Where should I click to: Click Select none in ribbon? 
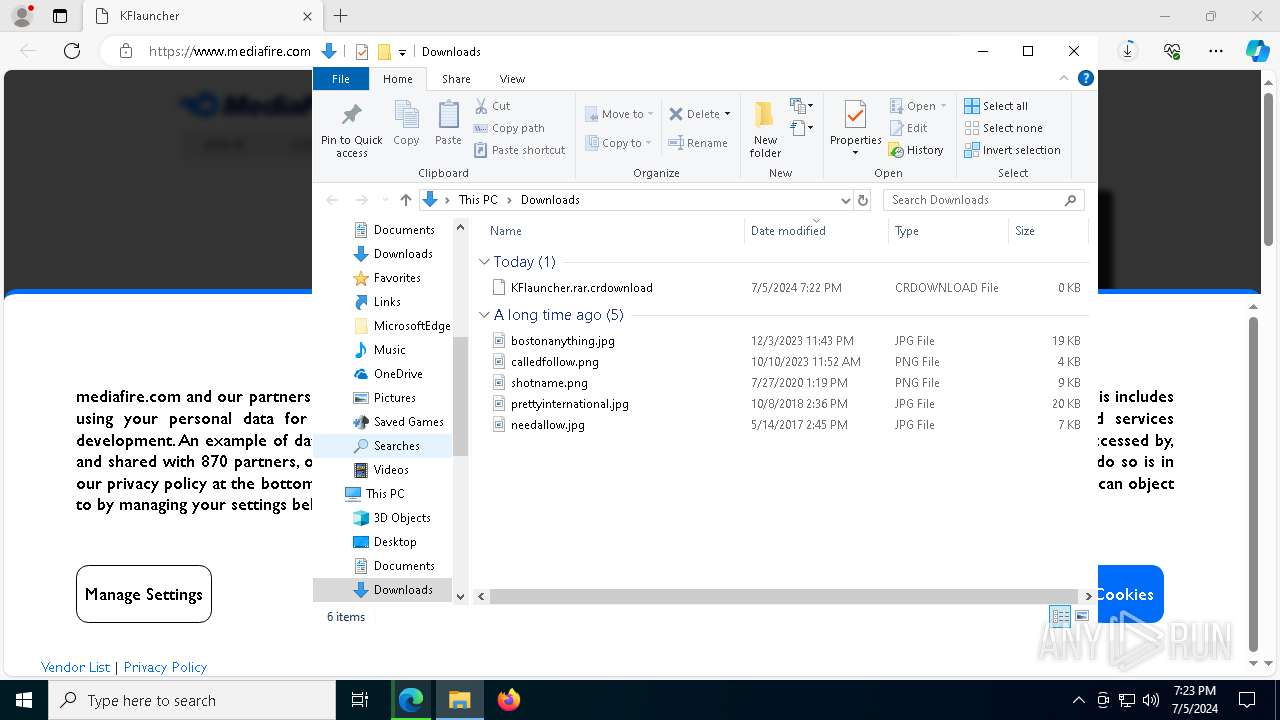[x=1003, y=128]
